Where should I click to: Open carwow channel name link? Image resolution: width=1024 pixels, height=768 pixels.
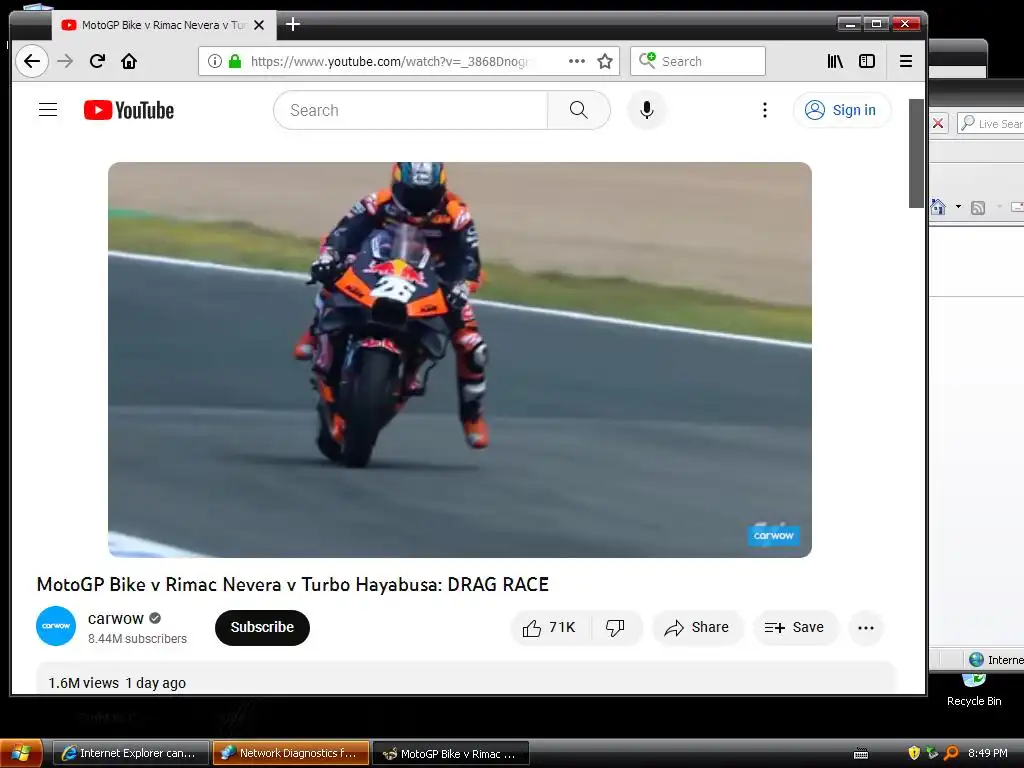116,618
